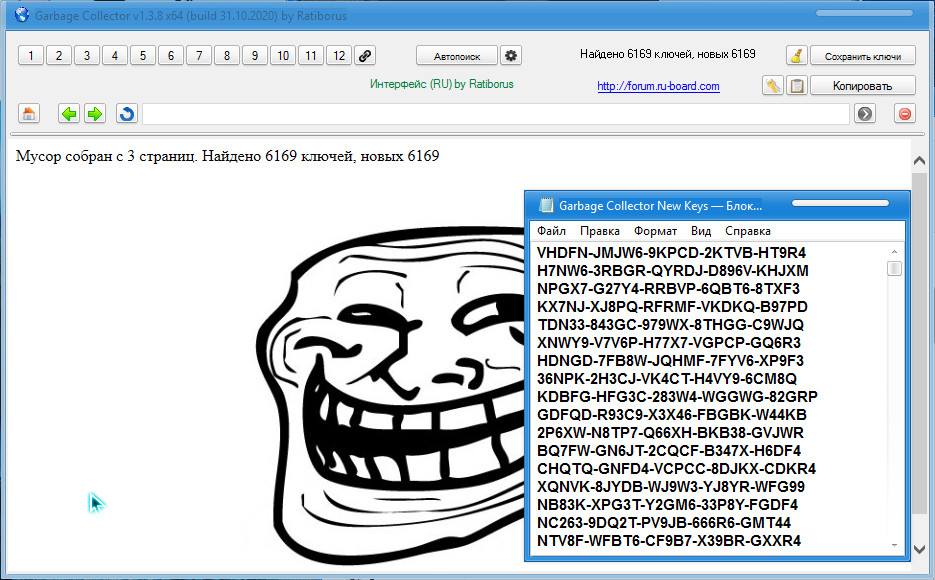Viewport: 935px width, 580px height.
Task: Navigate forward with green right arrow
Action: pyautogui.click(x=95, y=114)
